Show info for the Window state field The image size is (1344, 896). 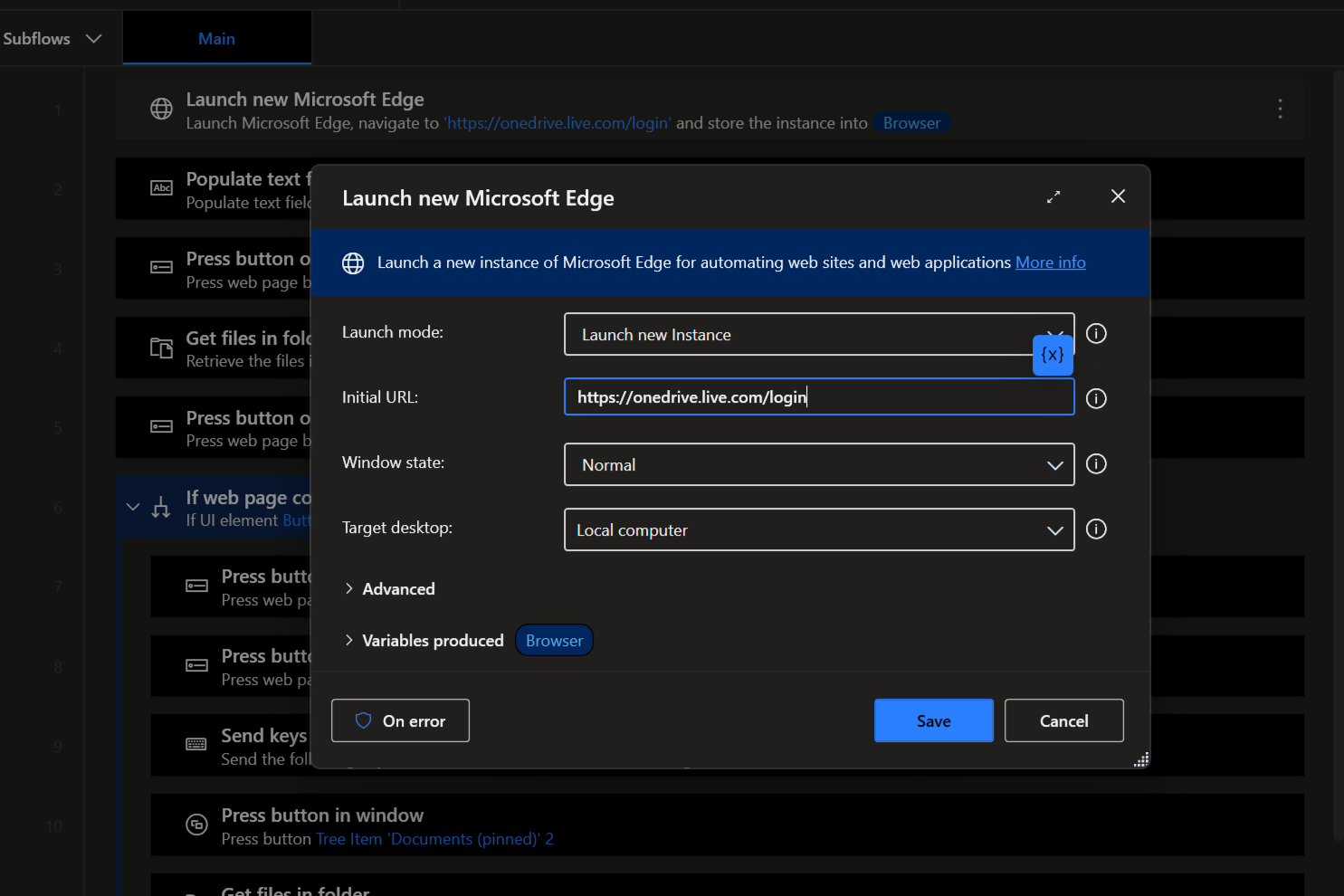coord(1096,464)
